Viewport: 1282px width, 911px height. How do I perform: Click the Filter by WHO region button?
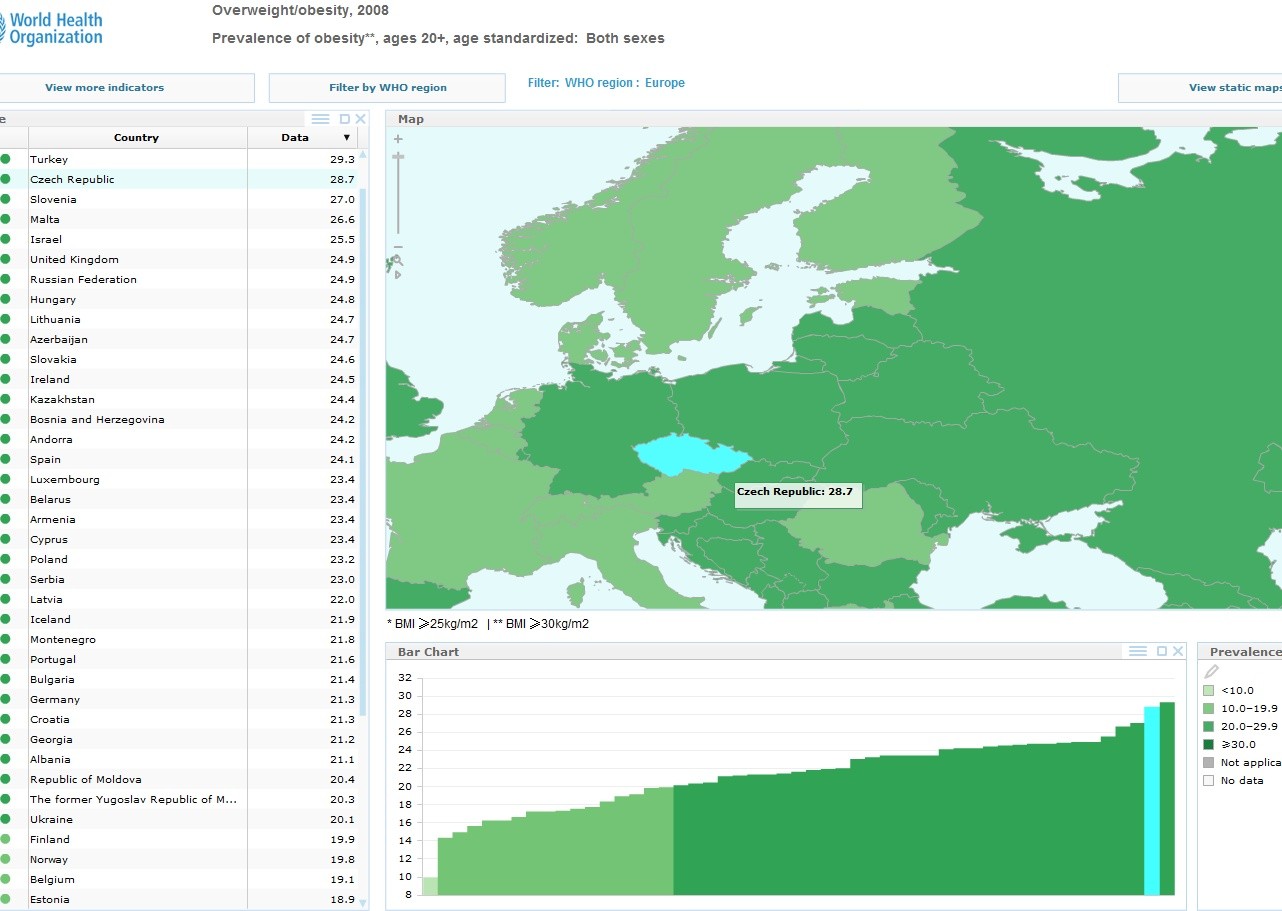(x=387, y=88)
